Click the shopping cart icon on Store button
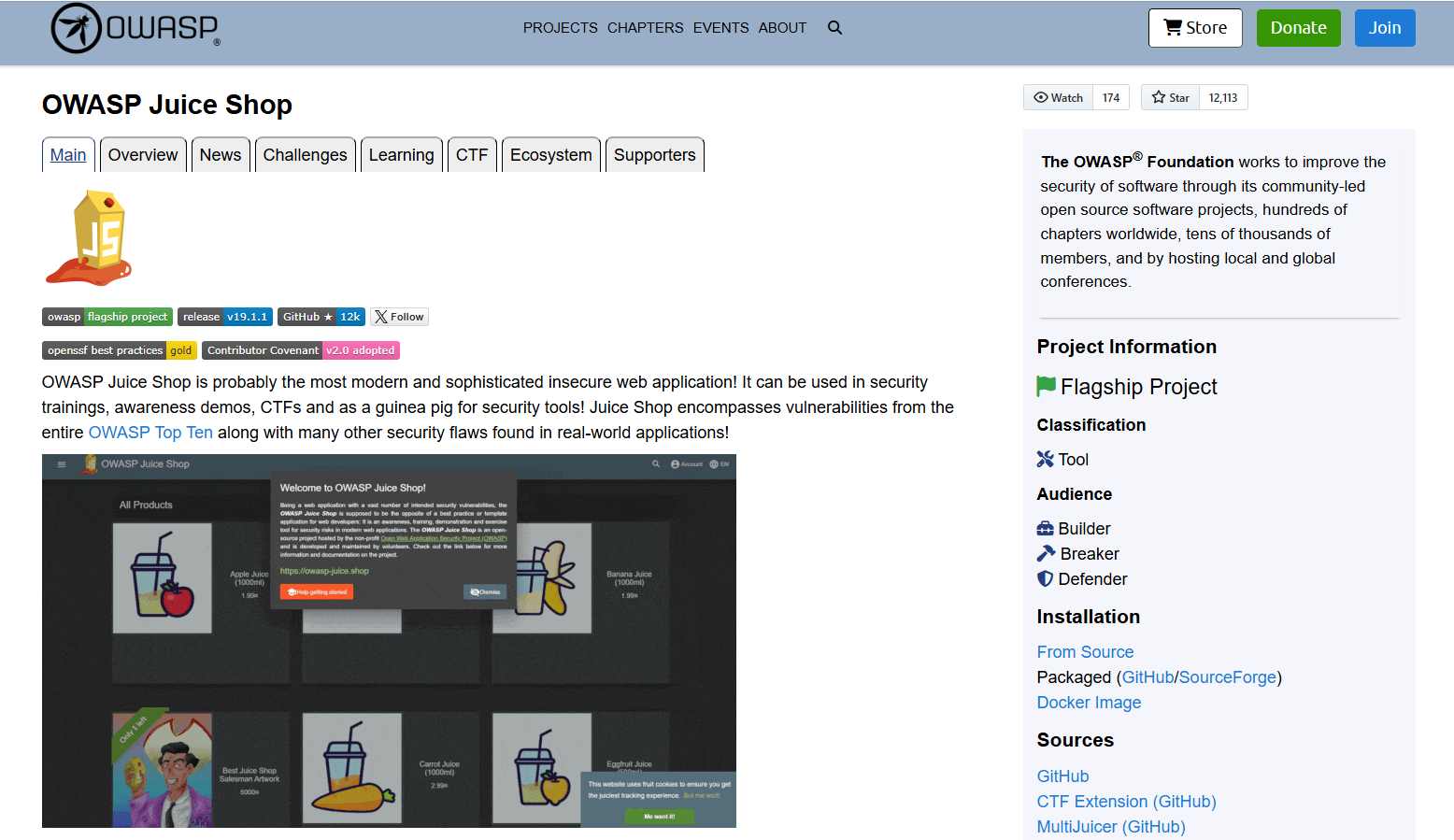 (1173, 27)
